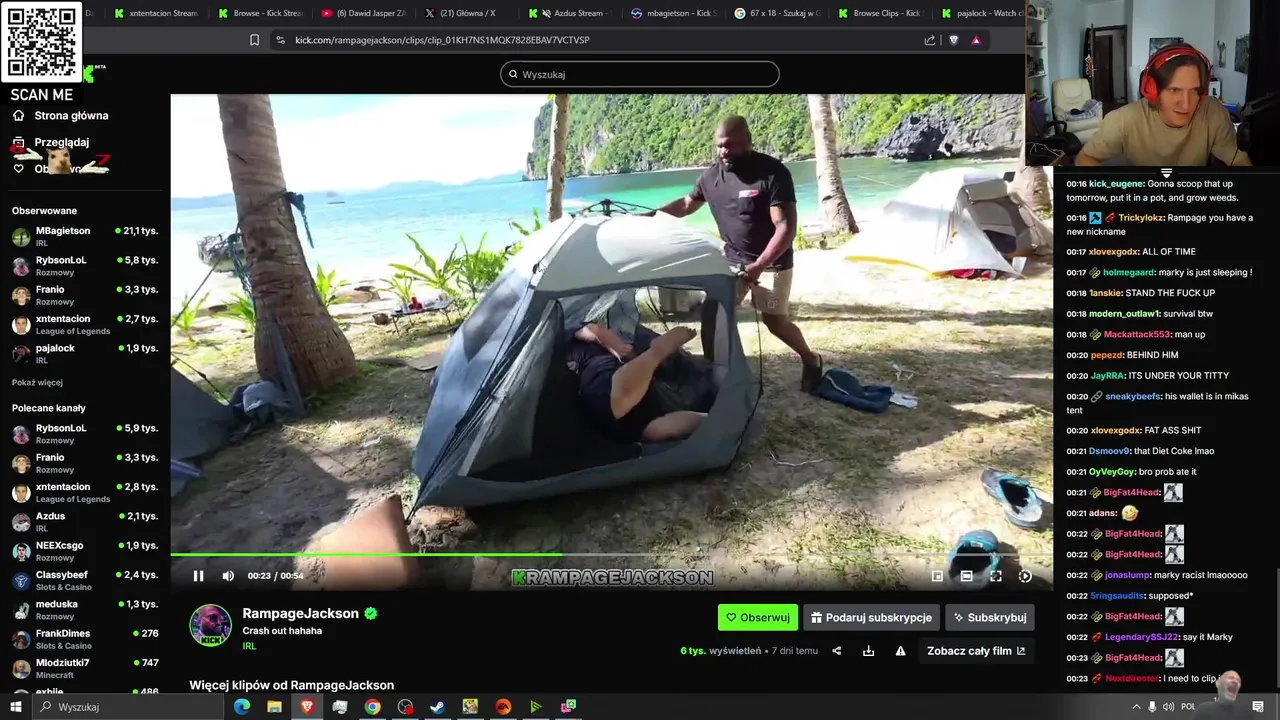Switch to pajalock - Watch tab

coord(982,13)
